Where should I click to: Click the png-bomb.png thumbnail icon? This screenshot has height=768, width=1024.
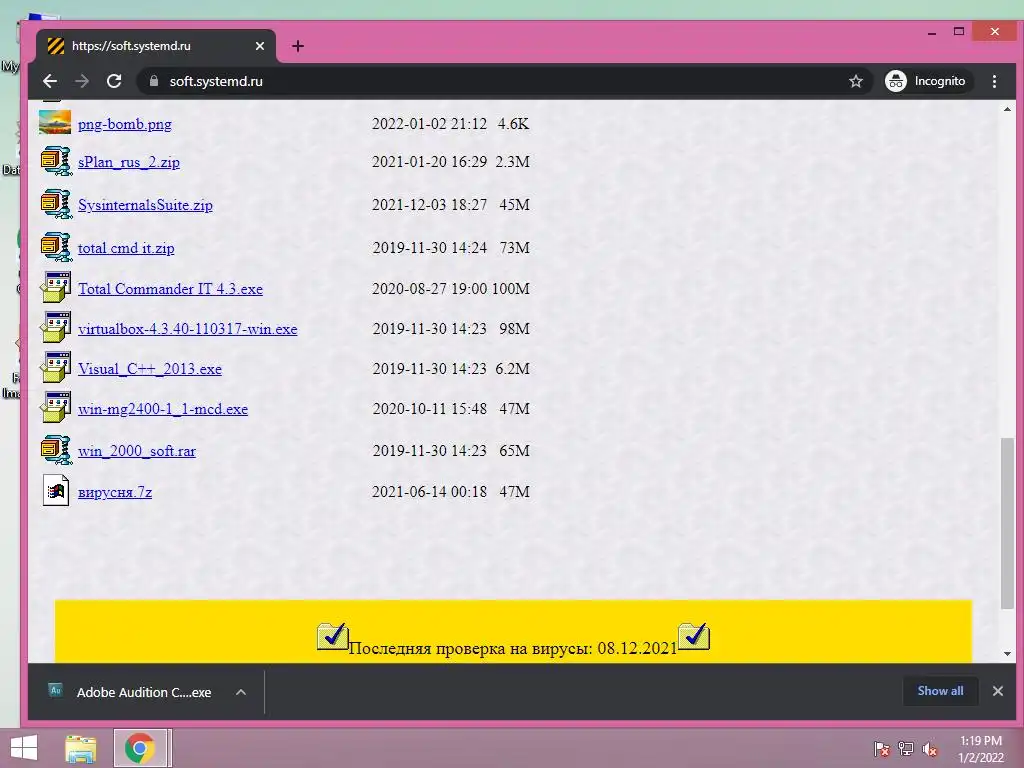coord(55,123)
